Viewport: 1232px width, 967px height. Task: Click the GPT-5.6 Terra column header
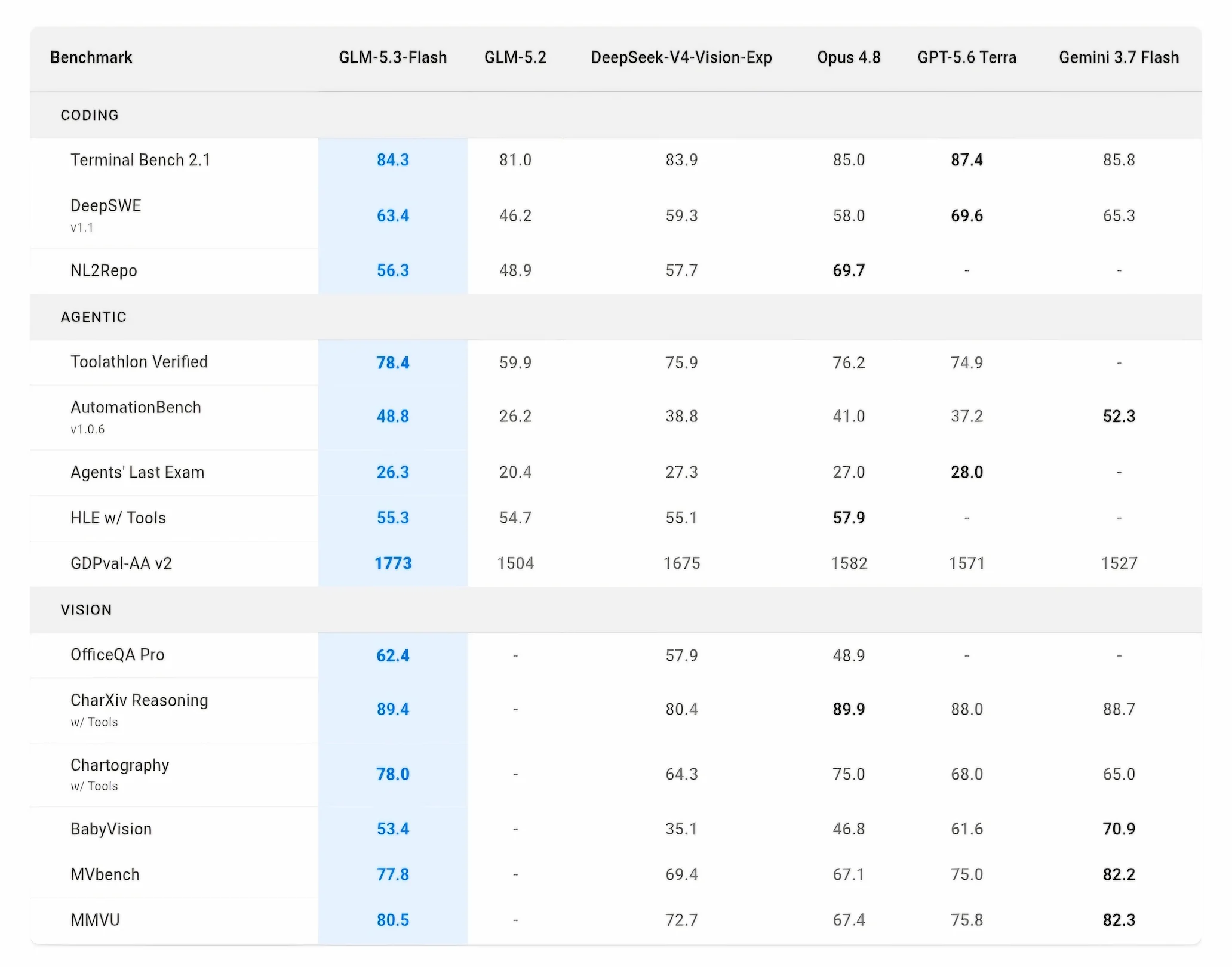click(x=967, y=57)
